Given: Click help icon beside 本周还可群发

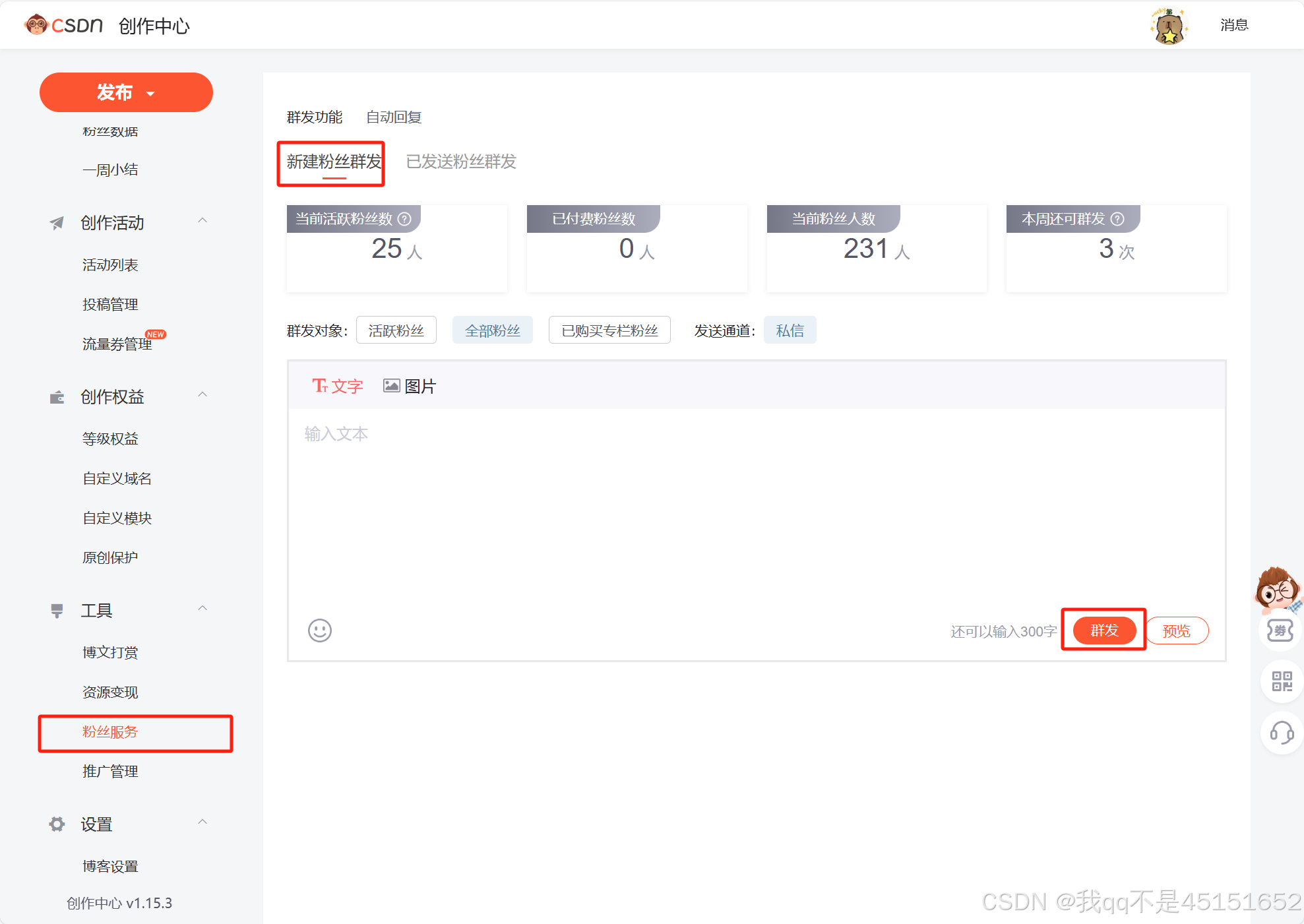Looking at the screenshot, I should (x=1117, y=219).
